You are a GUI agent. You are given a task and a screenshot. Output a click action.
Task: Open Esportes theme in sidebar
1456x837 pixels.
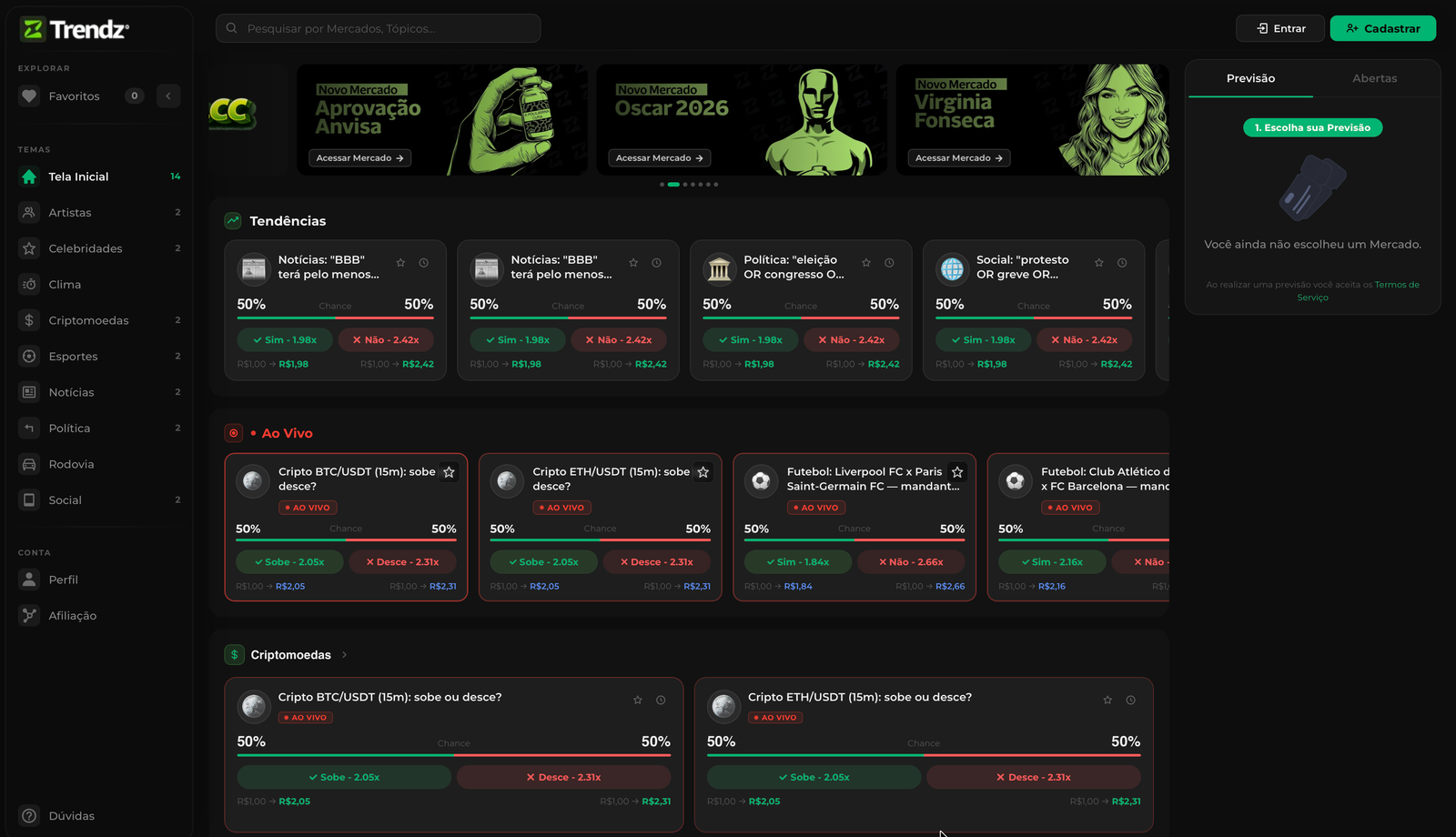[x=73, y=357]
